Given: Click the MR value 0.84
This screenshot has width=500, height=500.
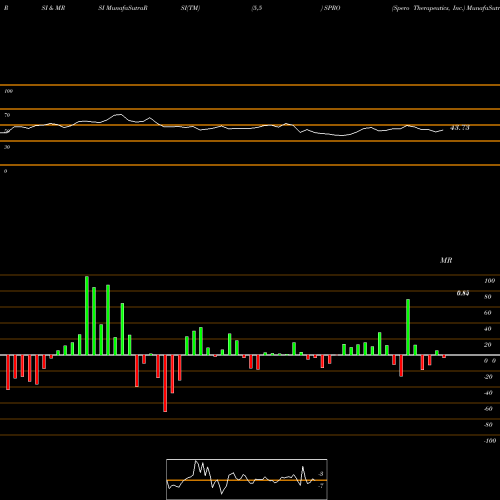Looking at the screenshot, I should [x=463, y=293].
